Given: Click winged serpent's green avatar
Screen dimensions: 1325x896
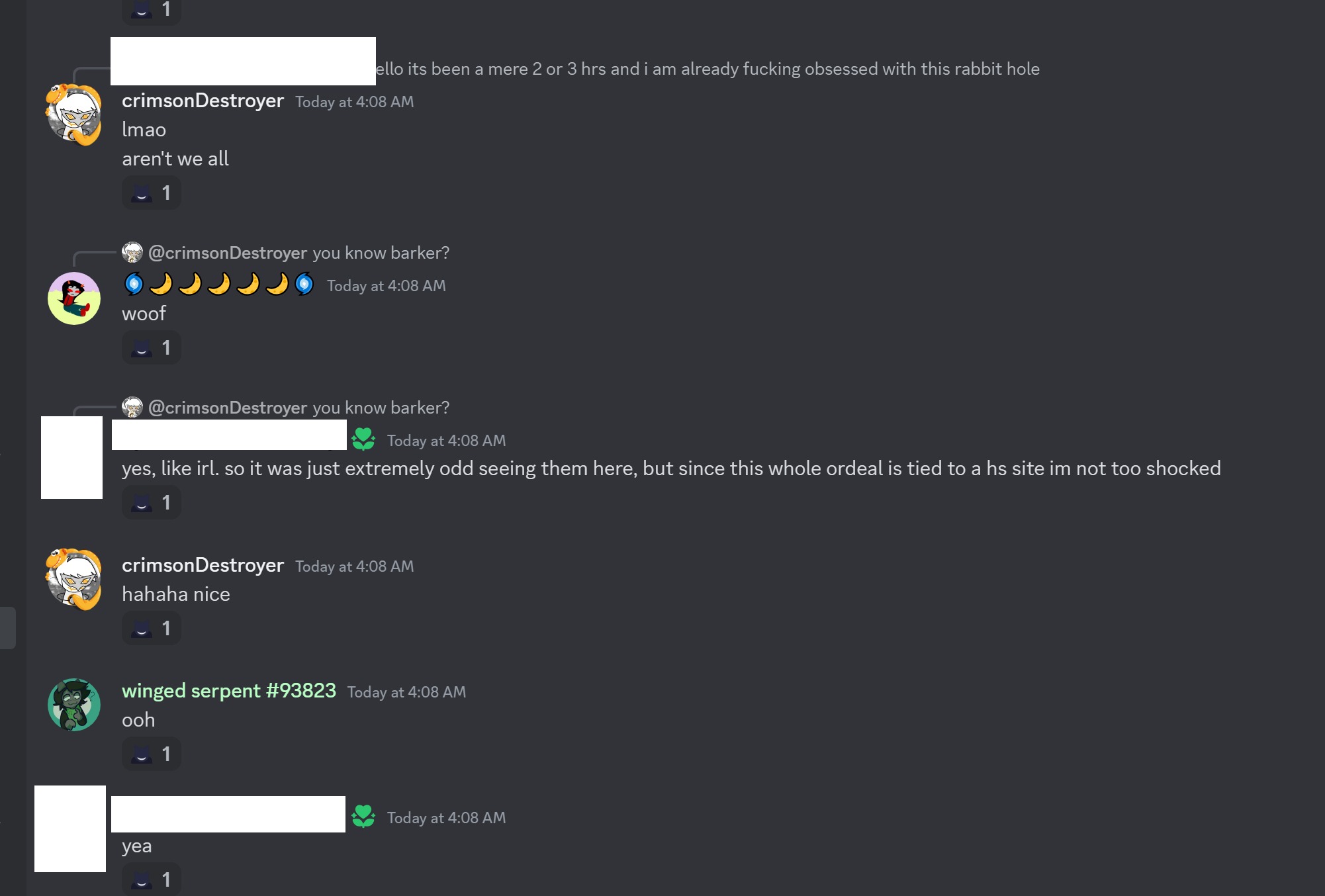Looking at the screenshot, I should 74,705.
